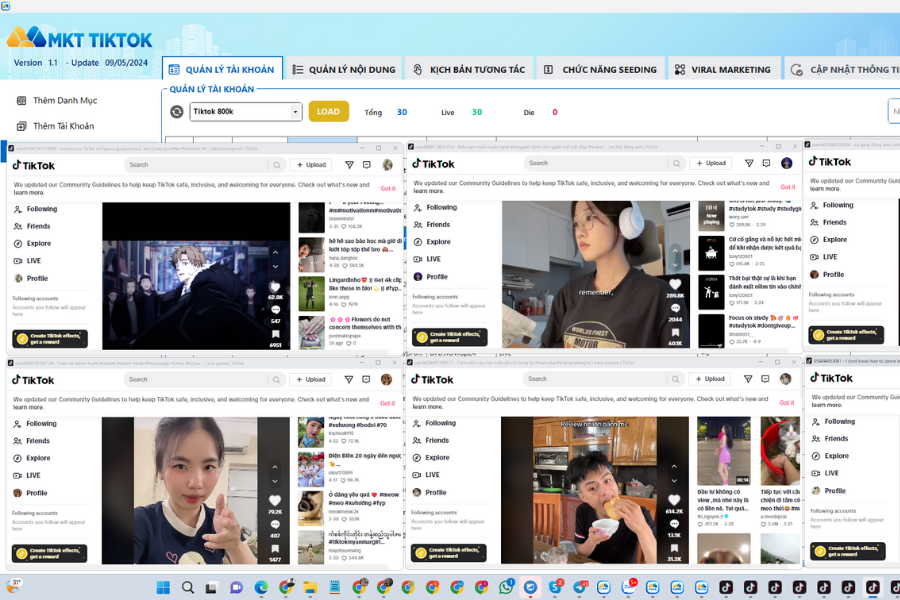Viewport: 900px width, 600px height.
Task: Open Explore in the selfie girl window sidebar
Action: [x=32, y=458]
